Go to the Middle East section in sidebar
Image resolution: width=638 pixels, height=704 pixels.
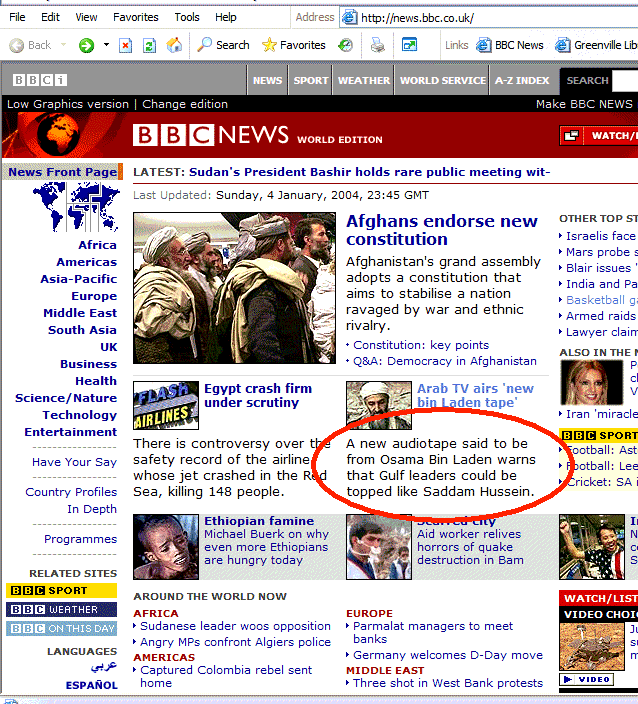[x=80, y=313]
